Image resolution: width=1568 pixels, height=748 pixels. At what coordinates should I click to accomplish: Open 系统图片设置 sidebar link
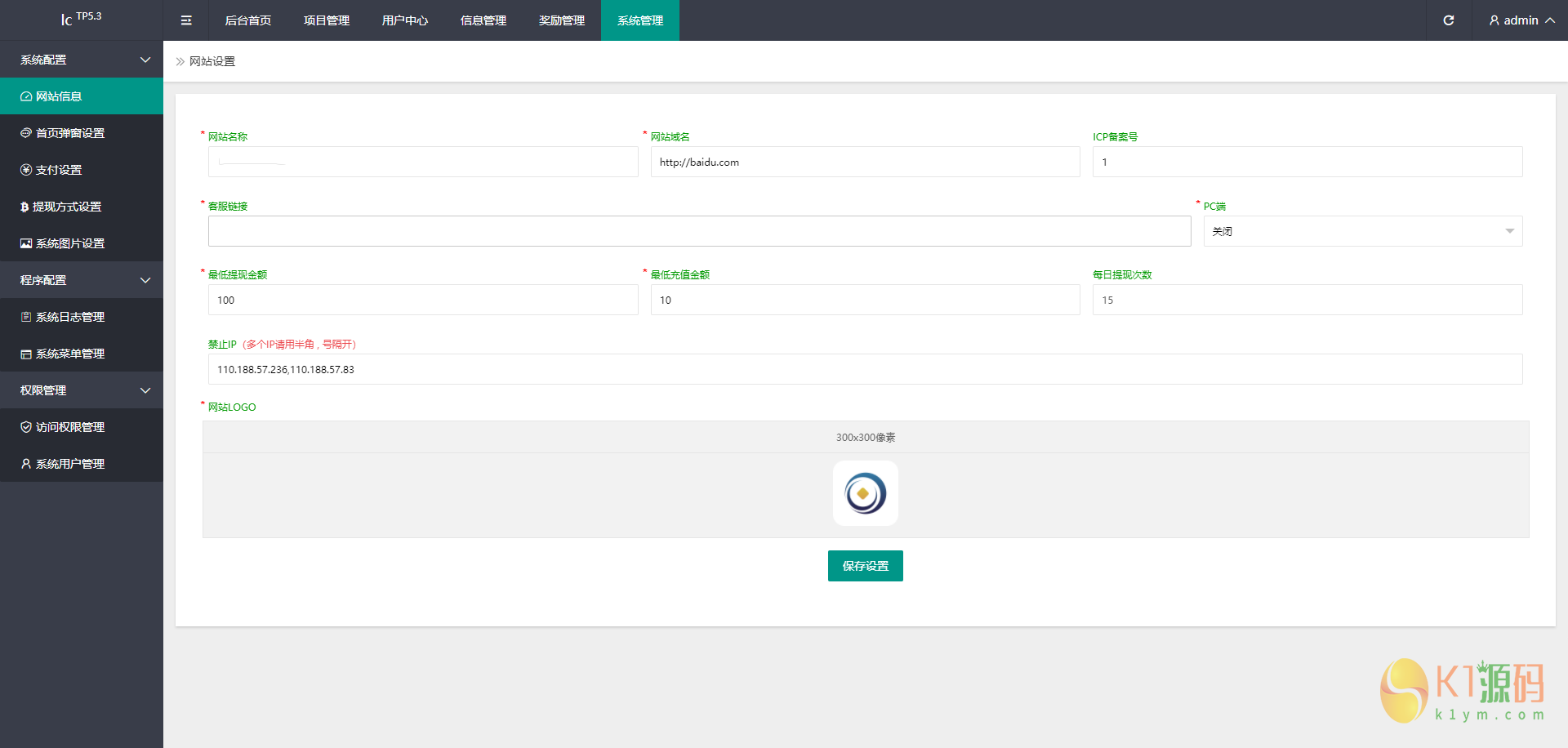pyautogui.click(x=82, y=243)
